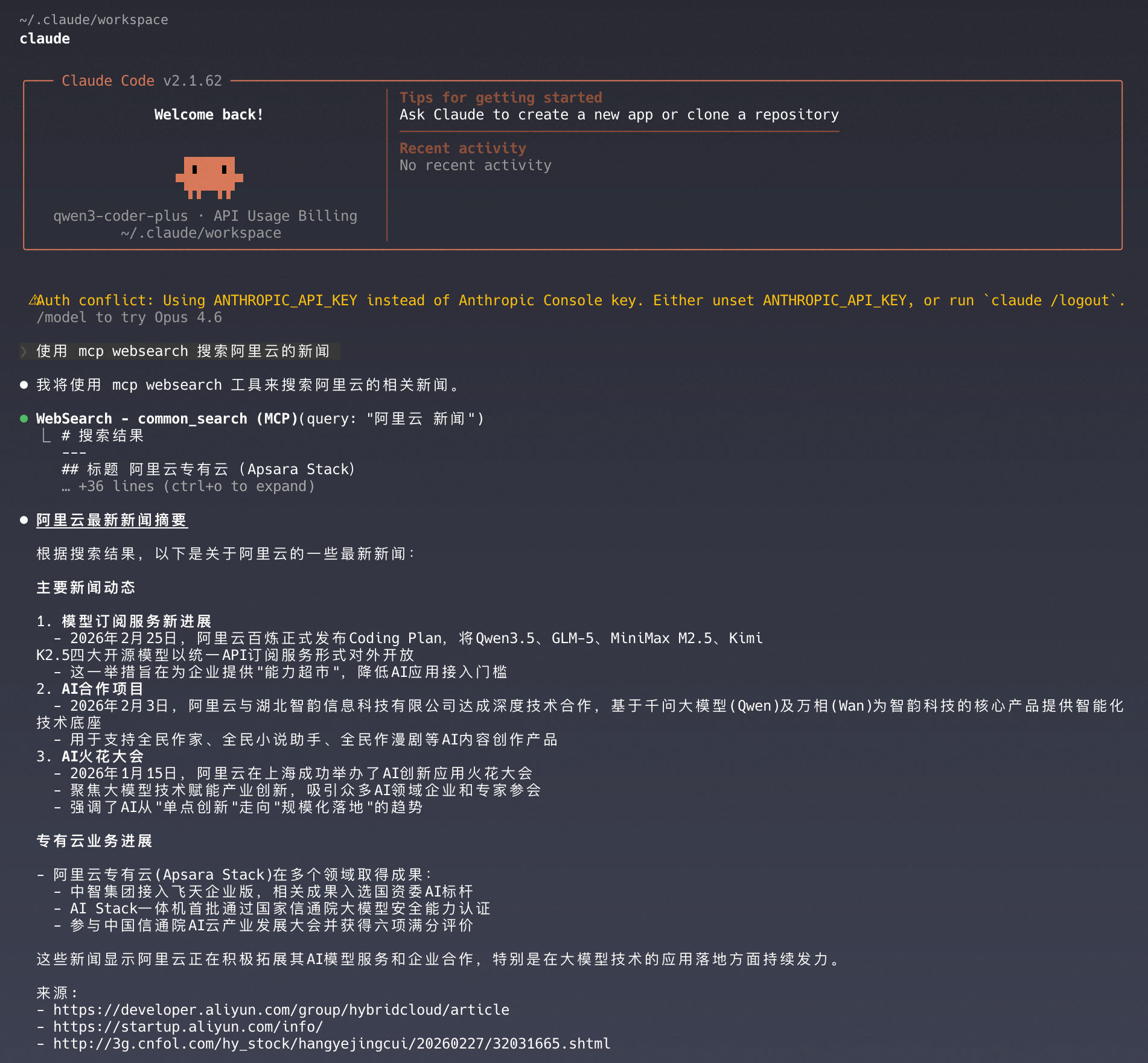Click the 主要新闻动态 section heading

click(x=86, y=588)
